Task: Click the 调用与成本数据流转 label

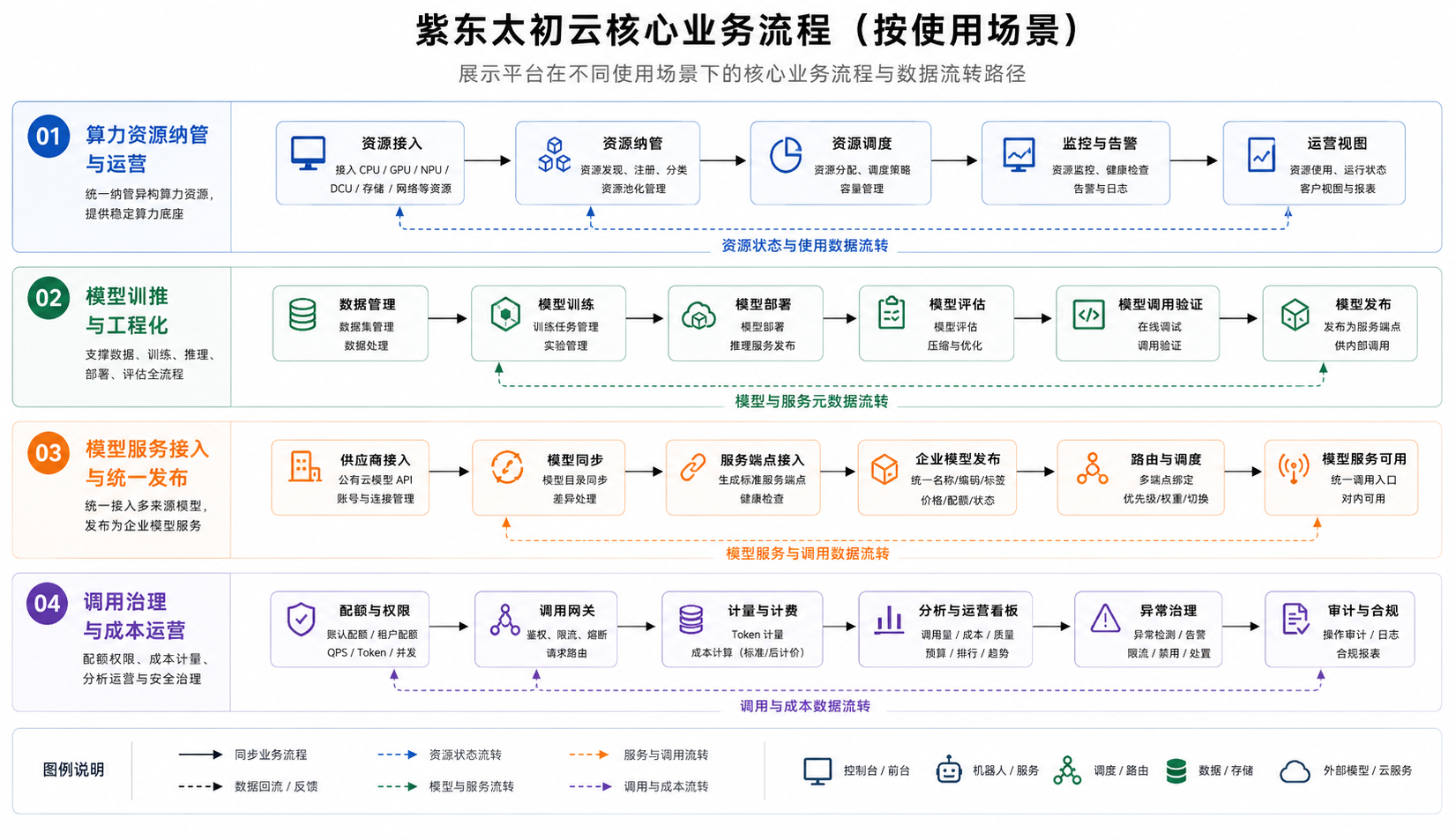Action: click(x=804, y=706)
